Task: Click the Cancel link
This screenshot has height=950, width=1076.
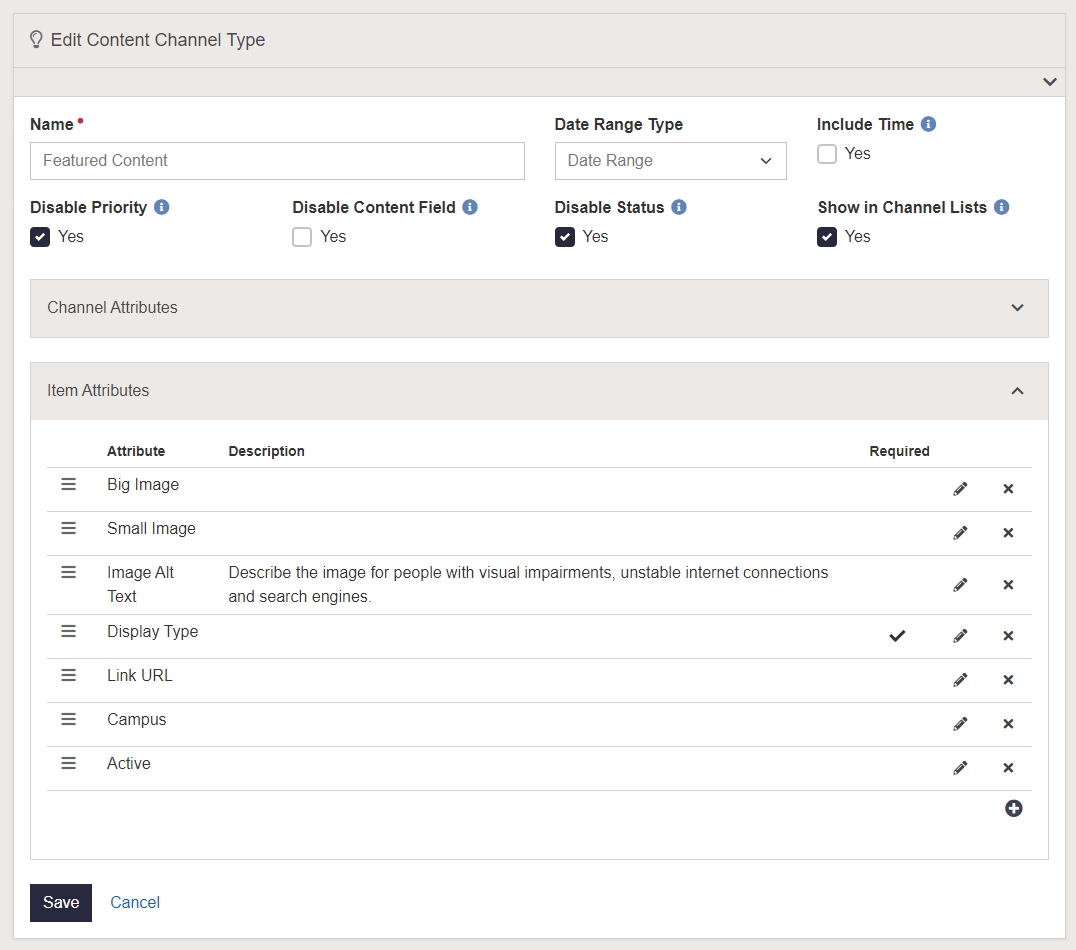Action: point(135,903)
